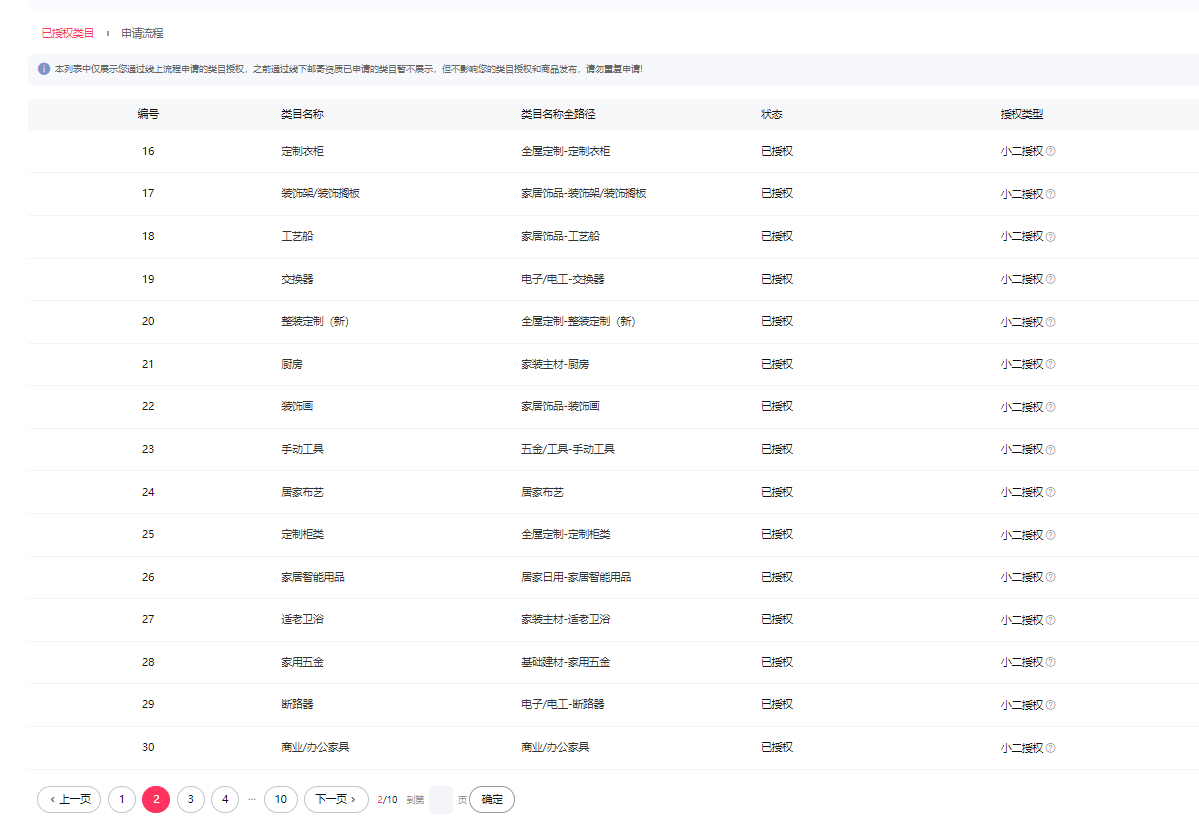Image resolution: width=1199 pixels, height=827 pixels.
Task: Click help icon in 断路器 row
Action: pos(1050,705)
